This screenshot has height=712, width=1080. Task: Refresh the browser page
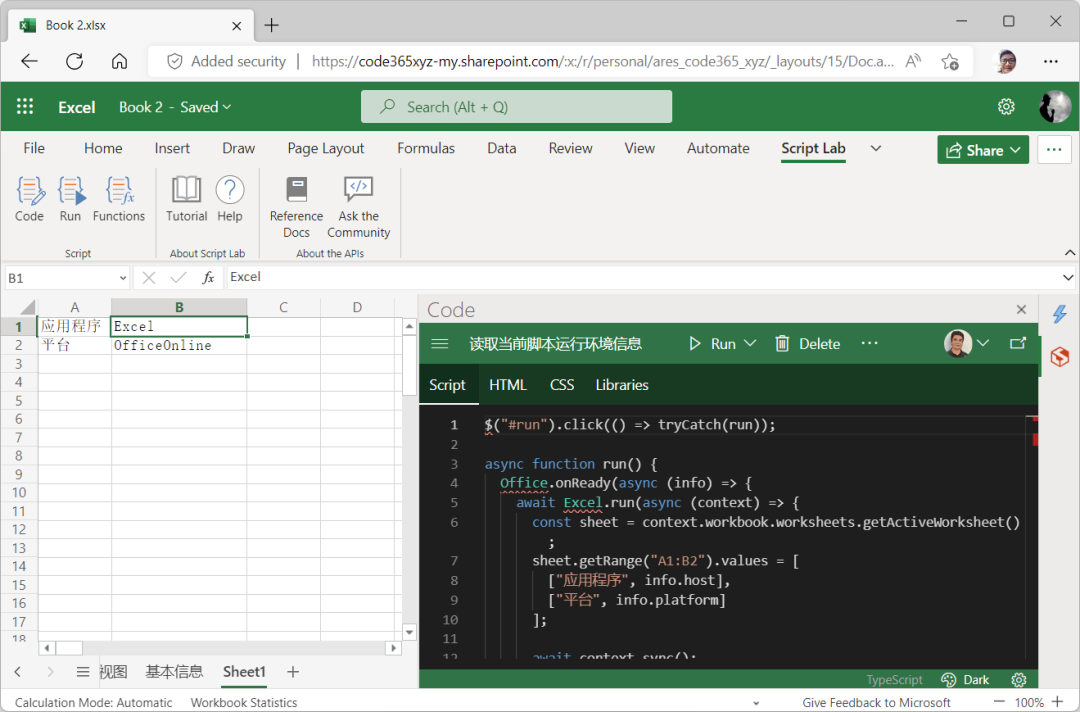[74, 61]
